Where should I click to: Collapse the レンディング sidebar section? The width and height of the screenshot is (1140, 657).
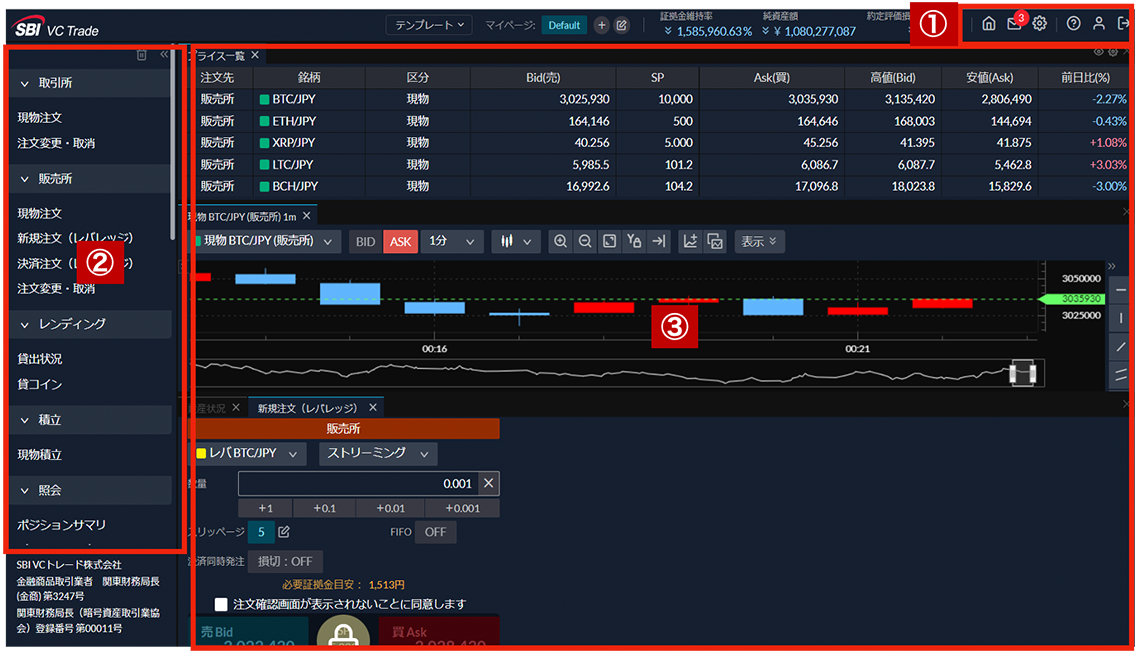[x=90, y=324]
